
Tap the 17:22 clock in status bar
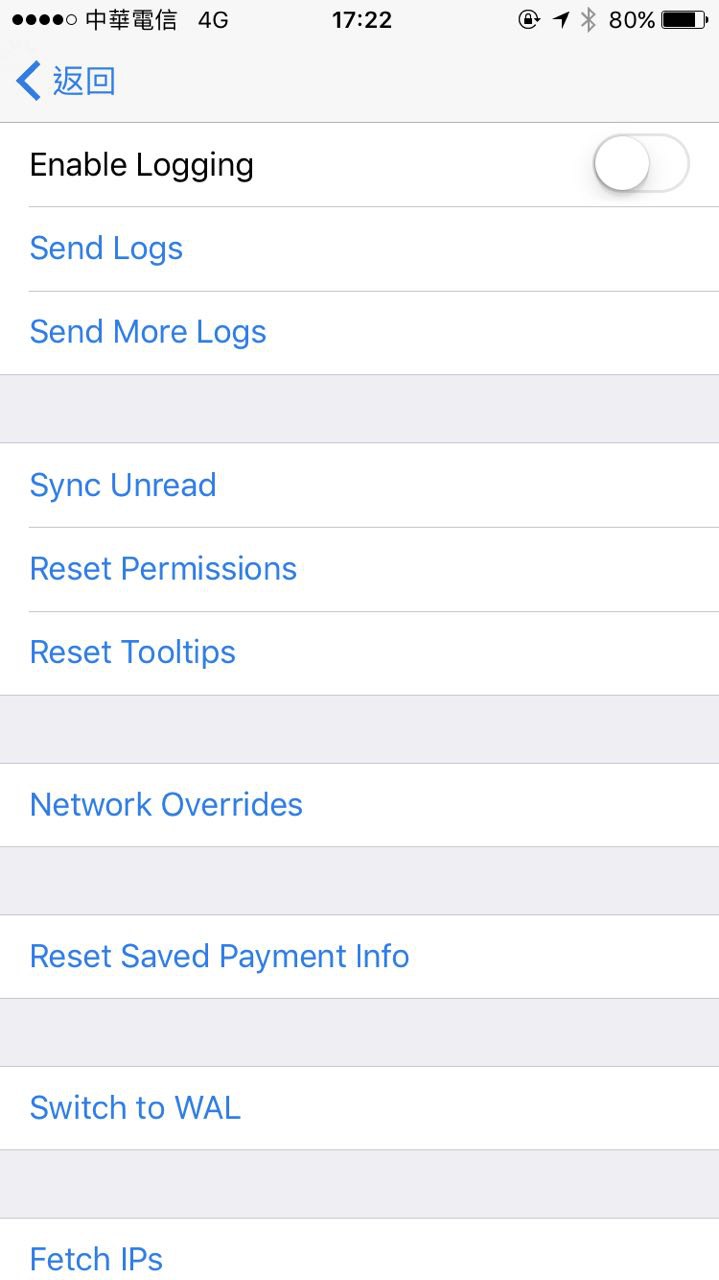[x=362, y=20]
